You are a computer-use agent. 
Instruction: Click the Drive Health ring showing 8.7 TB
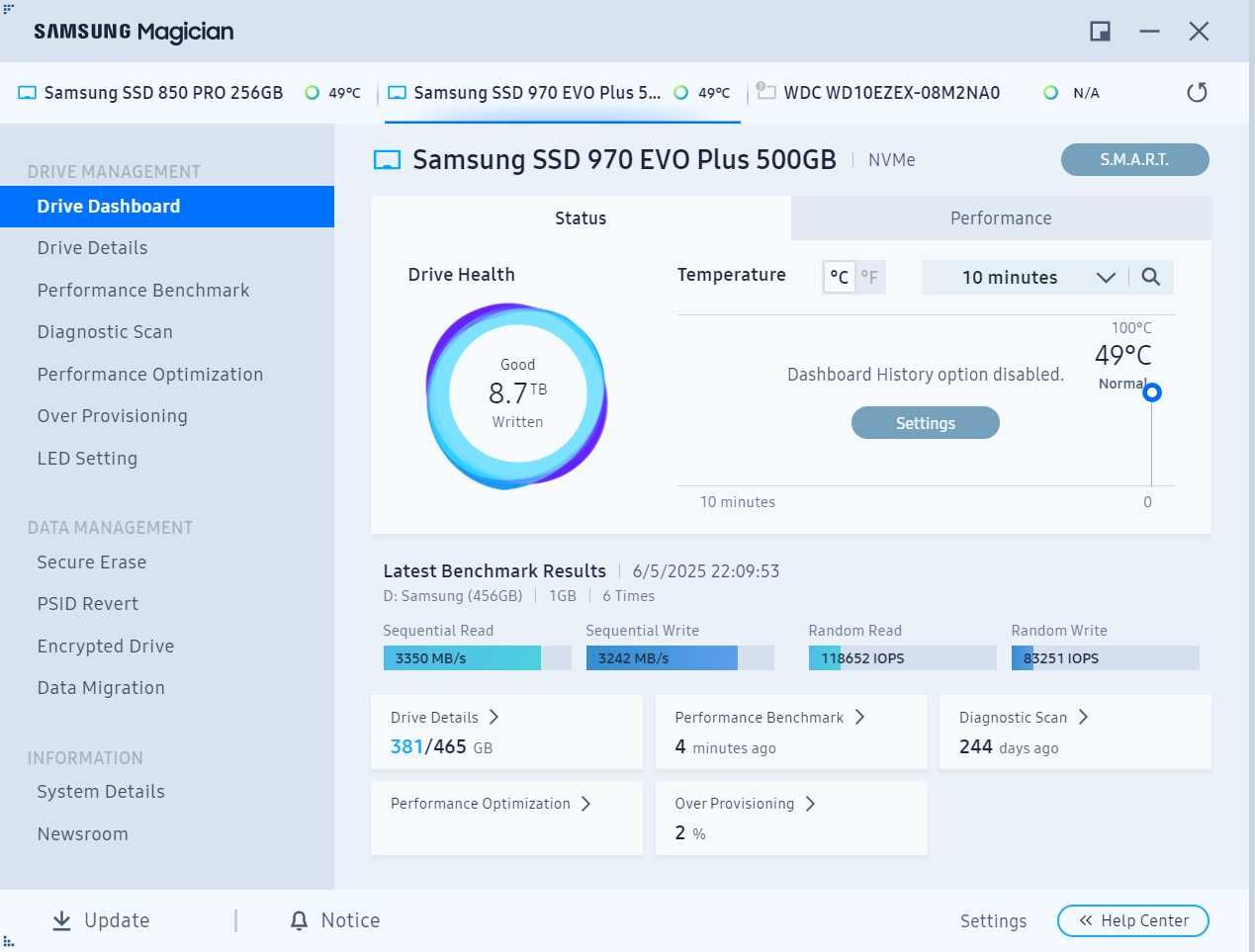point(517,394)
